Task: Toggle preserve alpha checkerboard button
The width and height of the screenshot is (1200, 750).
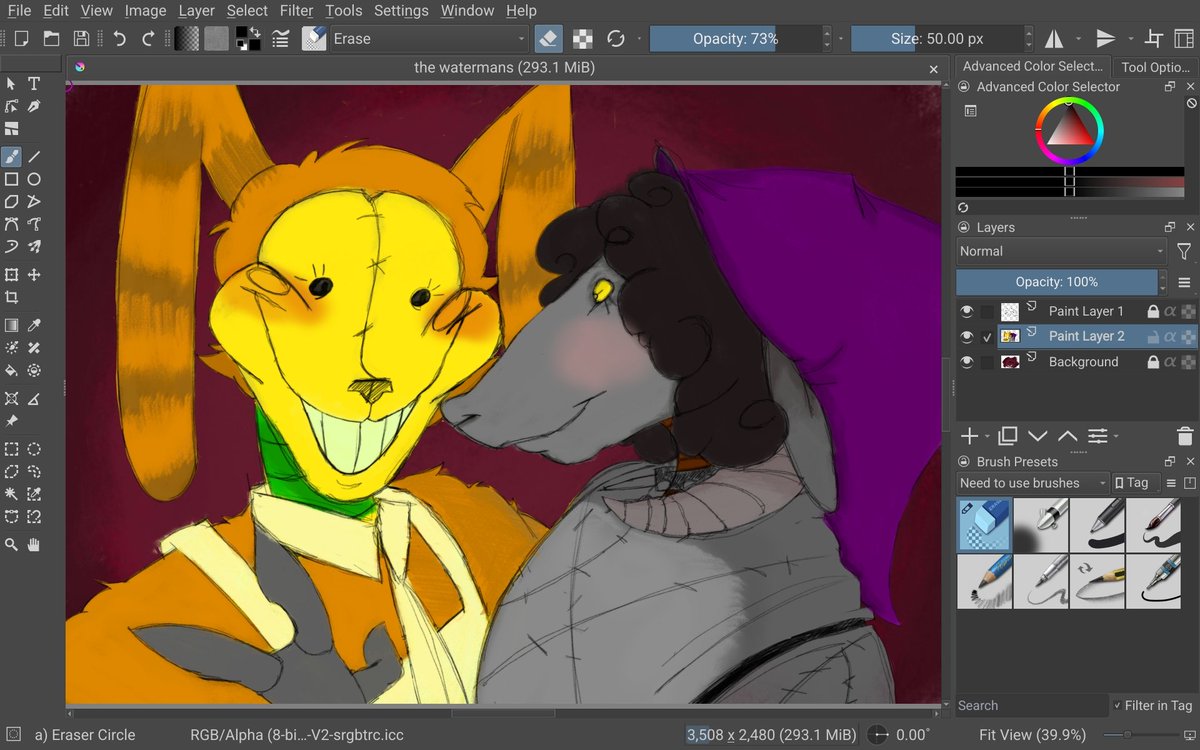Action: click(583, 39)
